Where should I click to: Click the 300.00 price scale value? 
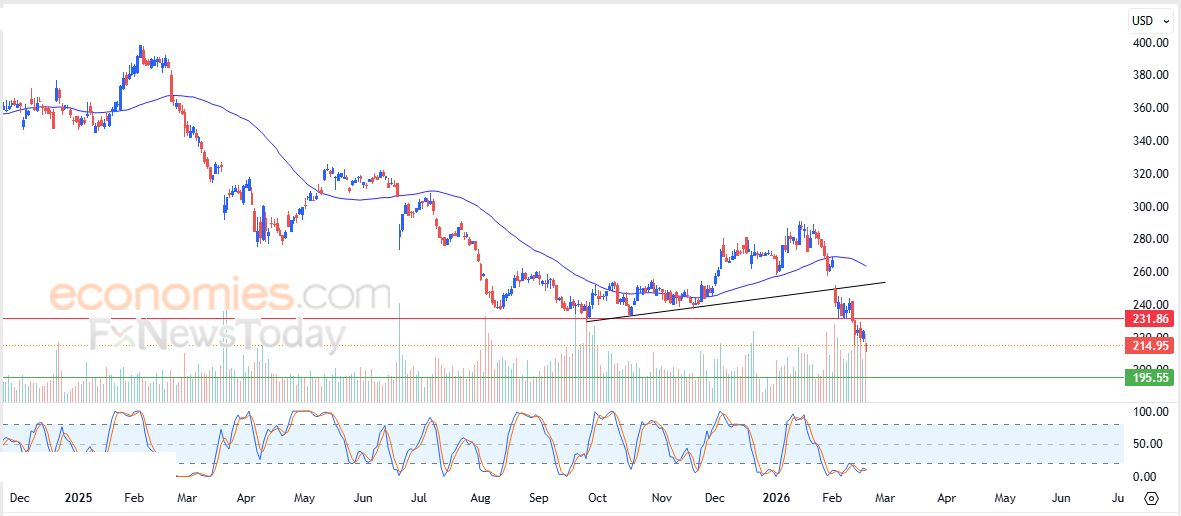(1151, 207)
